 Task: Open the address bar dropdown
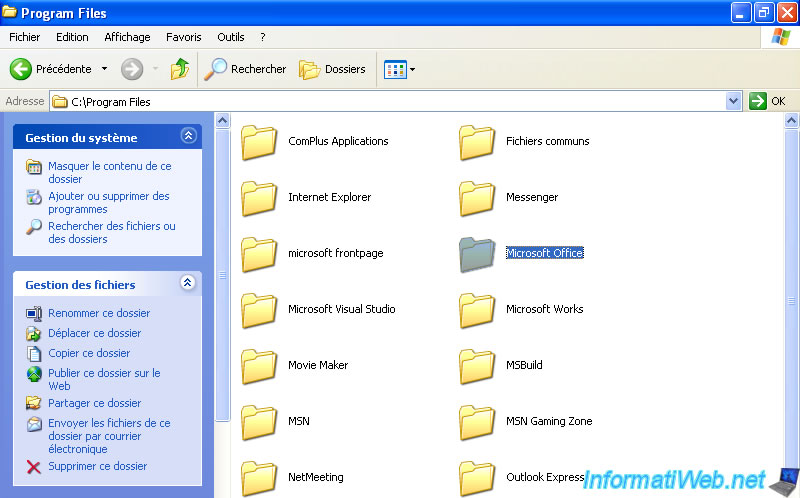tap(733, 101)
